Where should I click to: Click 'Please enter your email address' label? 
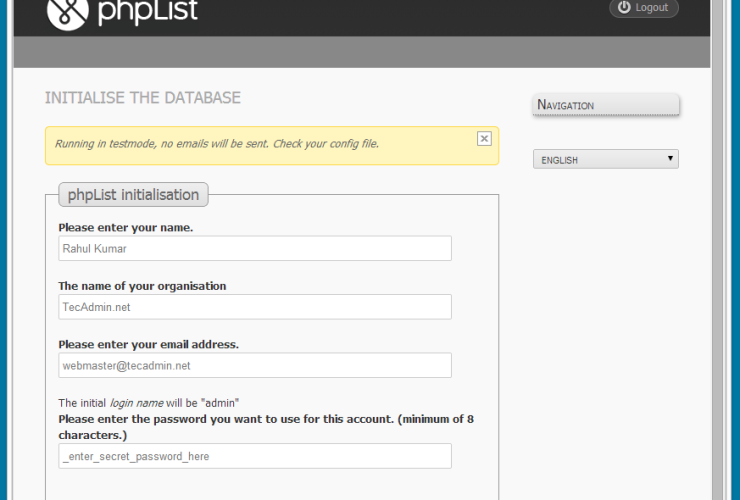coord(148,344)
